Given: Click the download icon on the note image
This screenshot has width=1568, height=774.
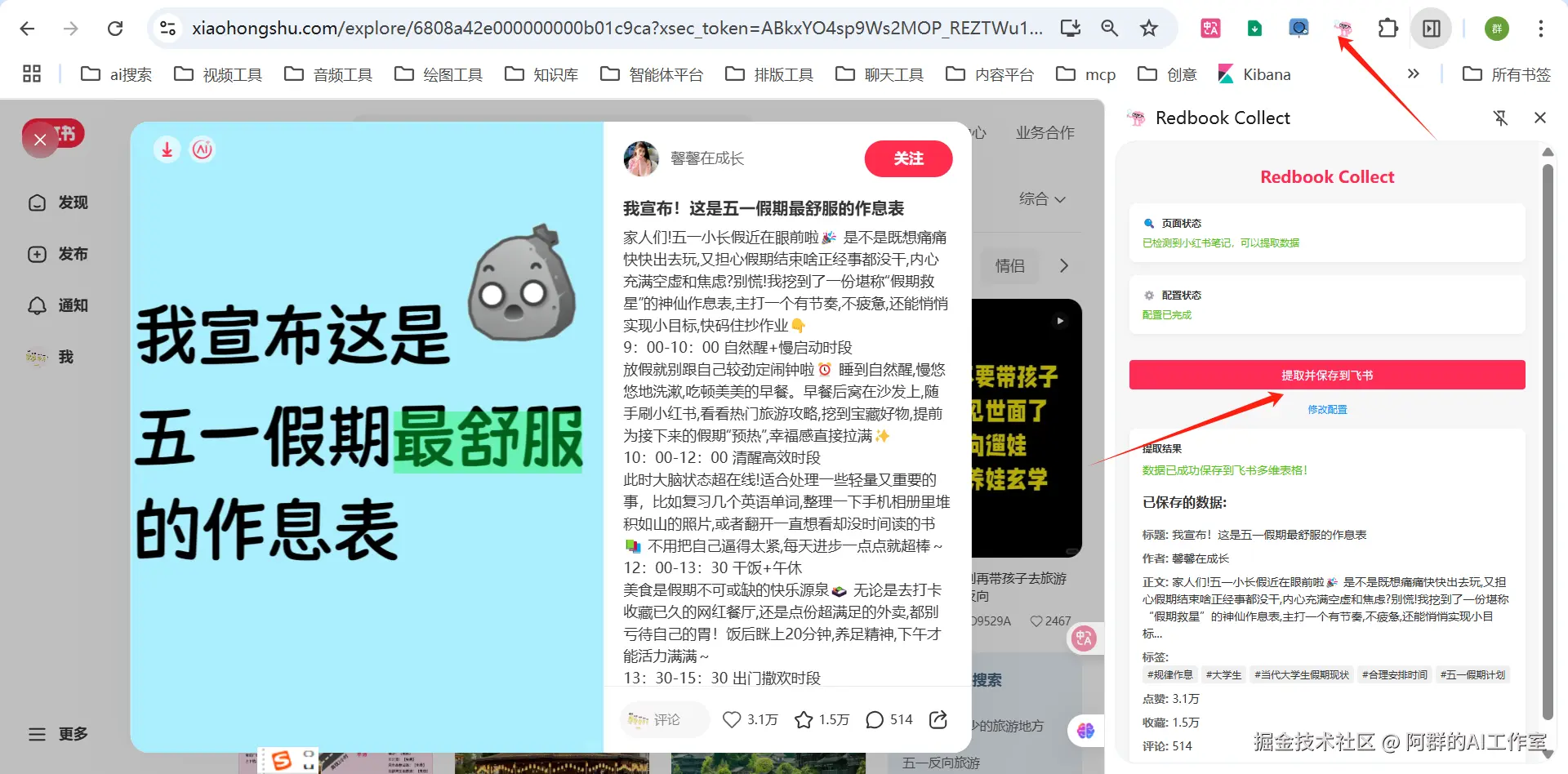Looking at the screenshot, I should [167, 149].
